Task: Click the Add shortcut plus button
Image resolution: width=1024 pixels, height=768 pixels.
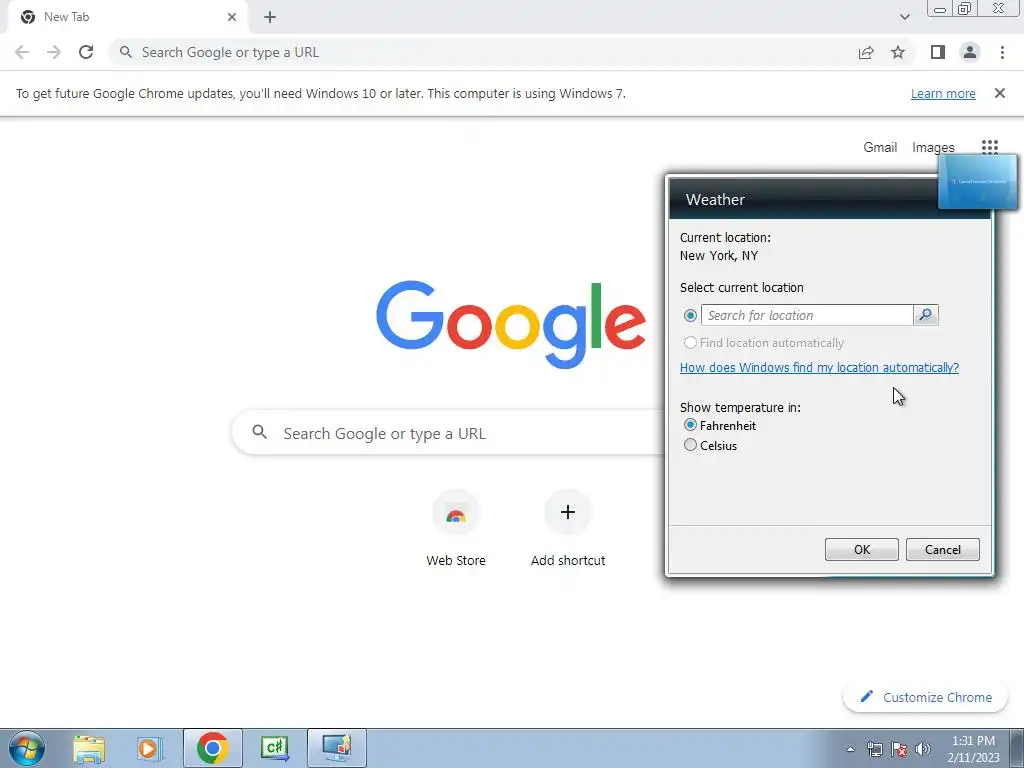Action: tap(568, 512)
